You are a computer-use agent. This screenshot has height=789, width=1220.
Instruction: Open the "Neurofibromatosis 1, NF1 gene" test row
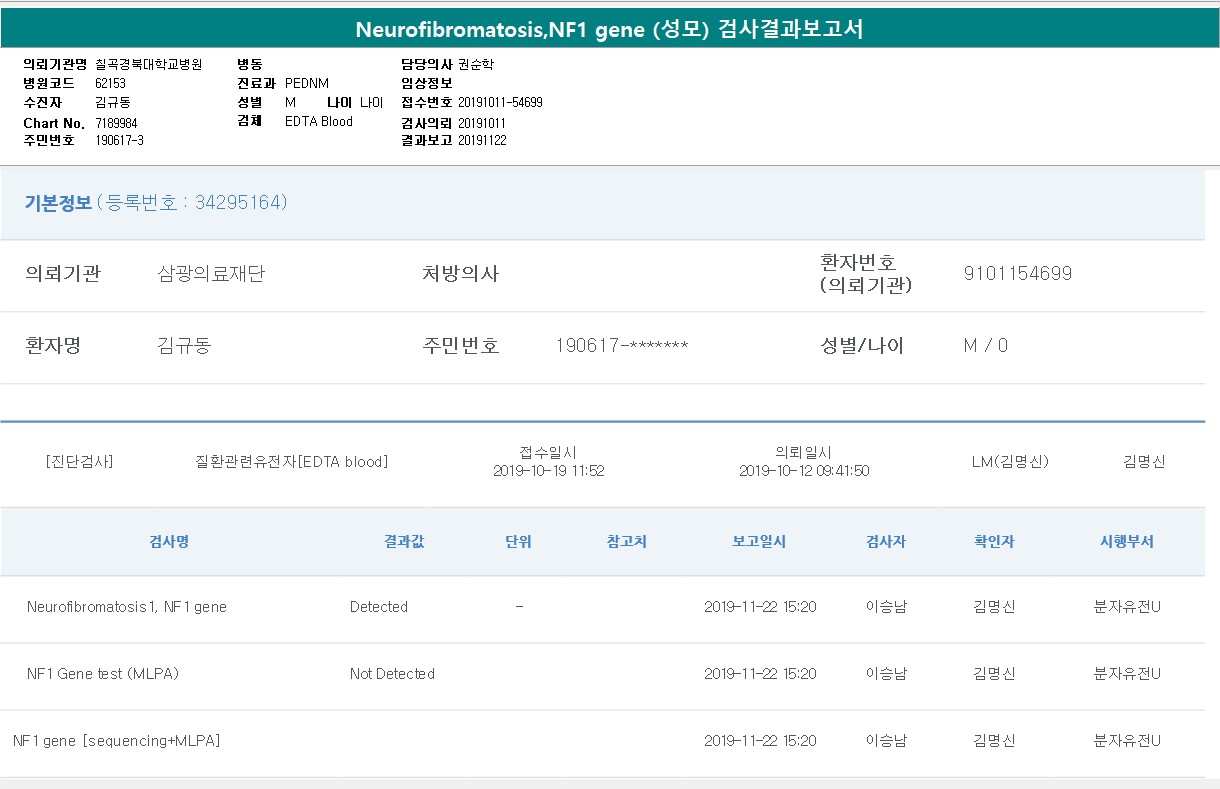pos(127,607)
